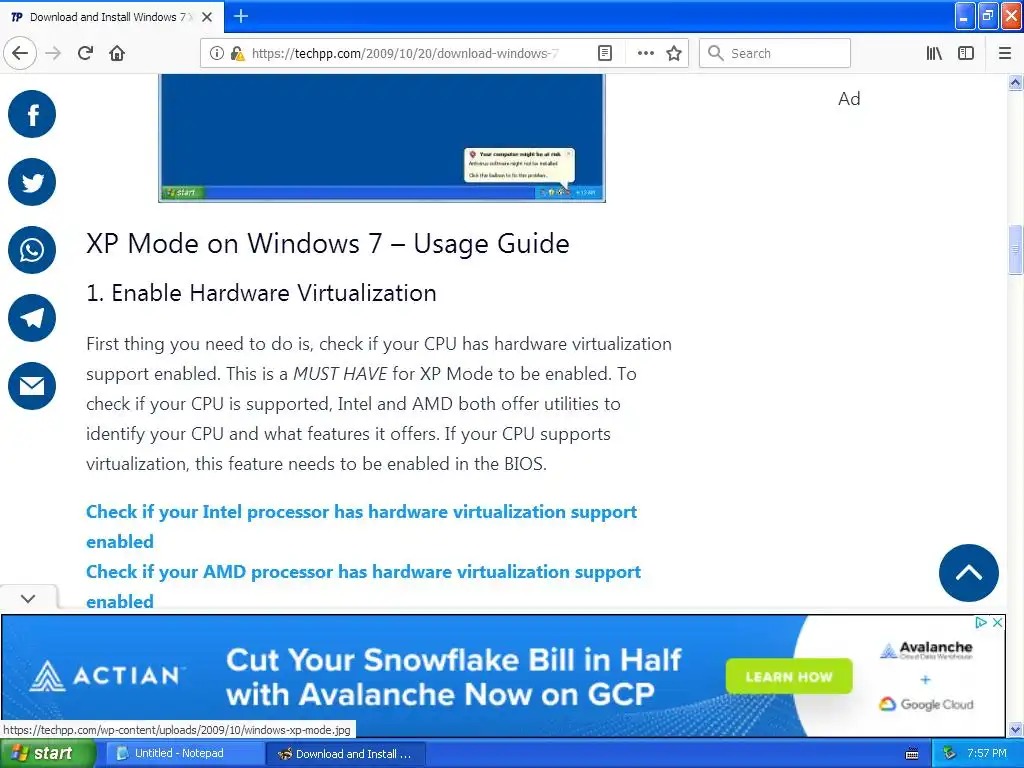Open page actions three-dot menu
The width and height of the screenshot is (1024, 768).
[x=645, y=54]
